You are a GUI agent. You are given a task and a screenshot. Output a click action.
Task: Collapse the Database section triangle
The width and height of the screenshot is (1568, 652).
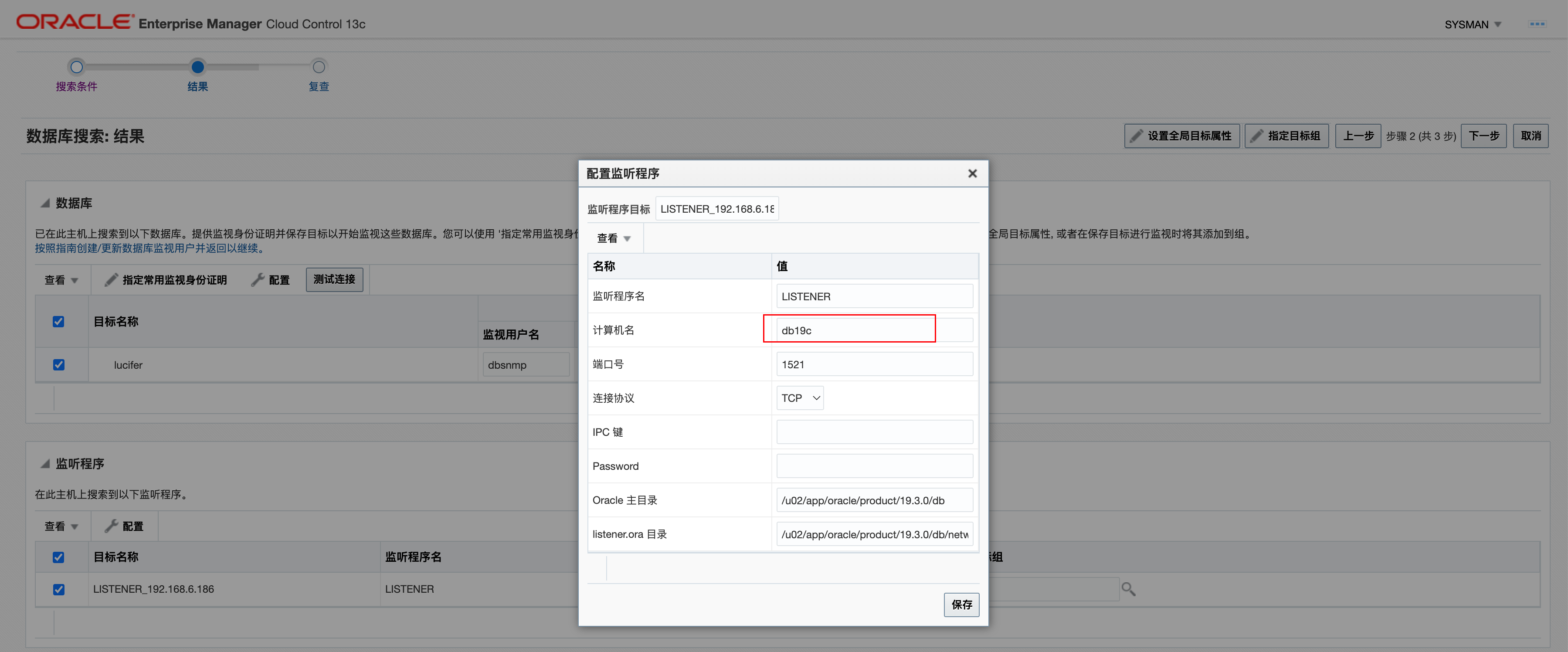coord(45,204)
